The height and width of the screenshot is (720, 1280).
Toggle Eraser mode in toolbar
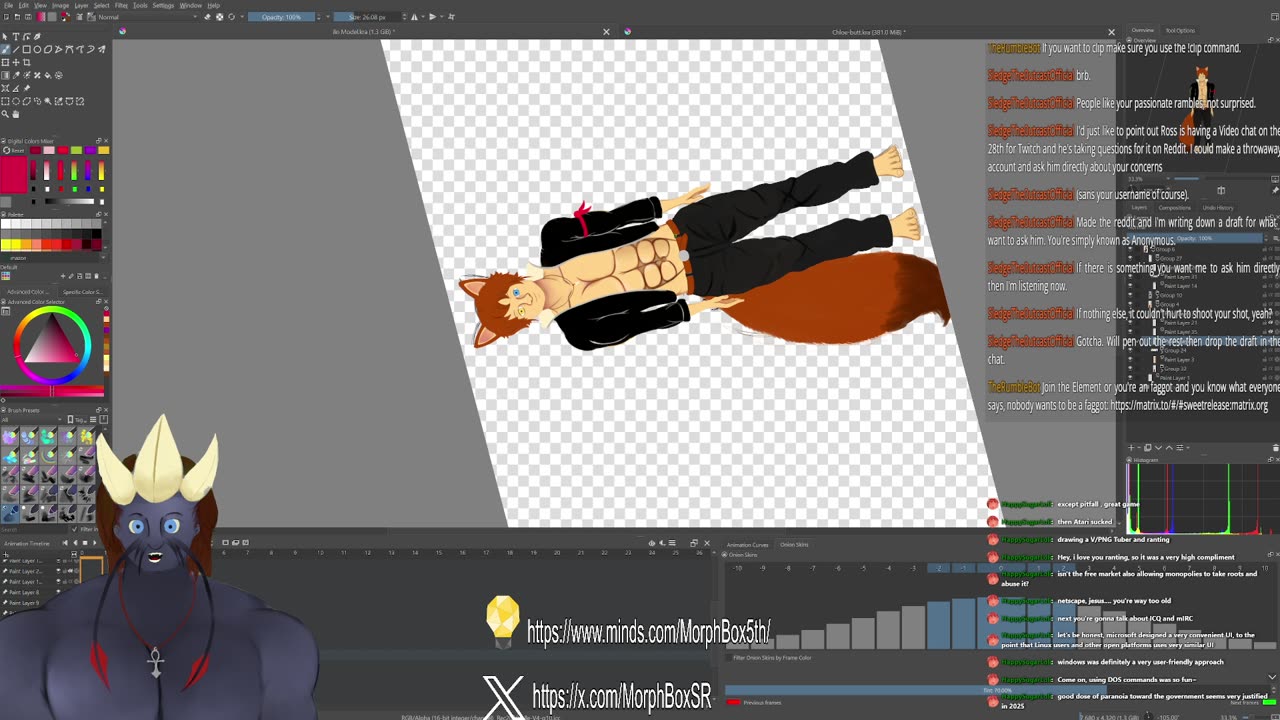(x=207, y=17)
